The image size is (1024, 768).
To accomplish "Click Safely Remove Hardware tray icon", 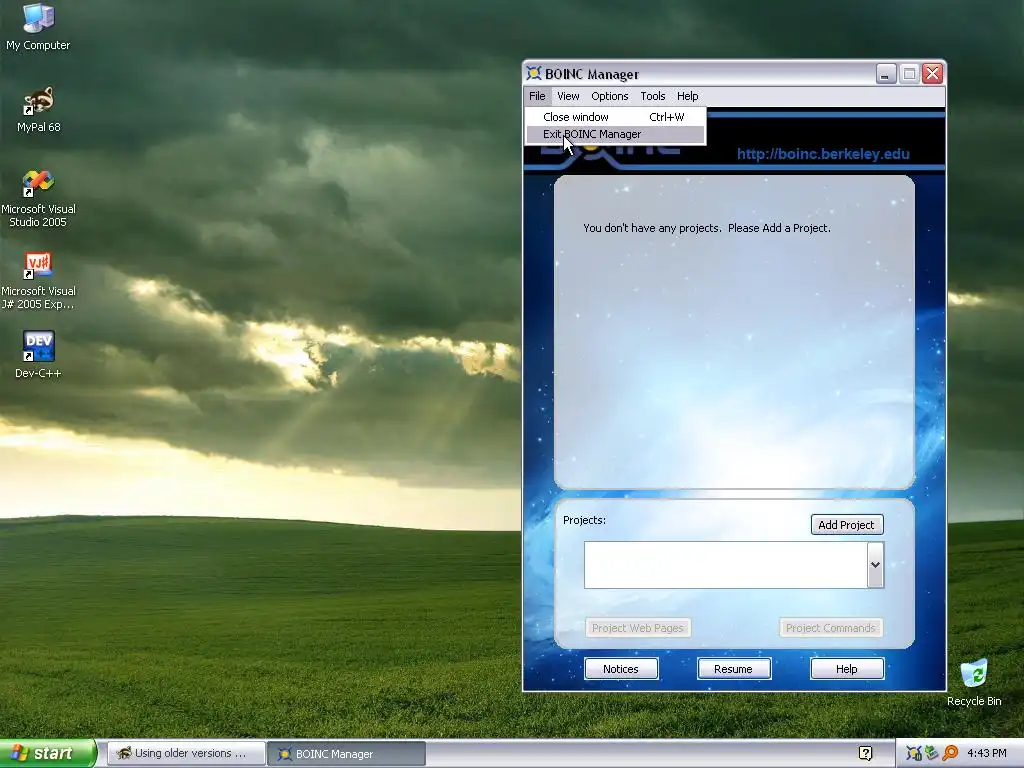I will click(931, 753).
